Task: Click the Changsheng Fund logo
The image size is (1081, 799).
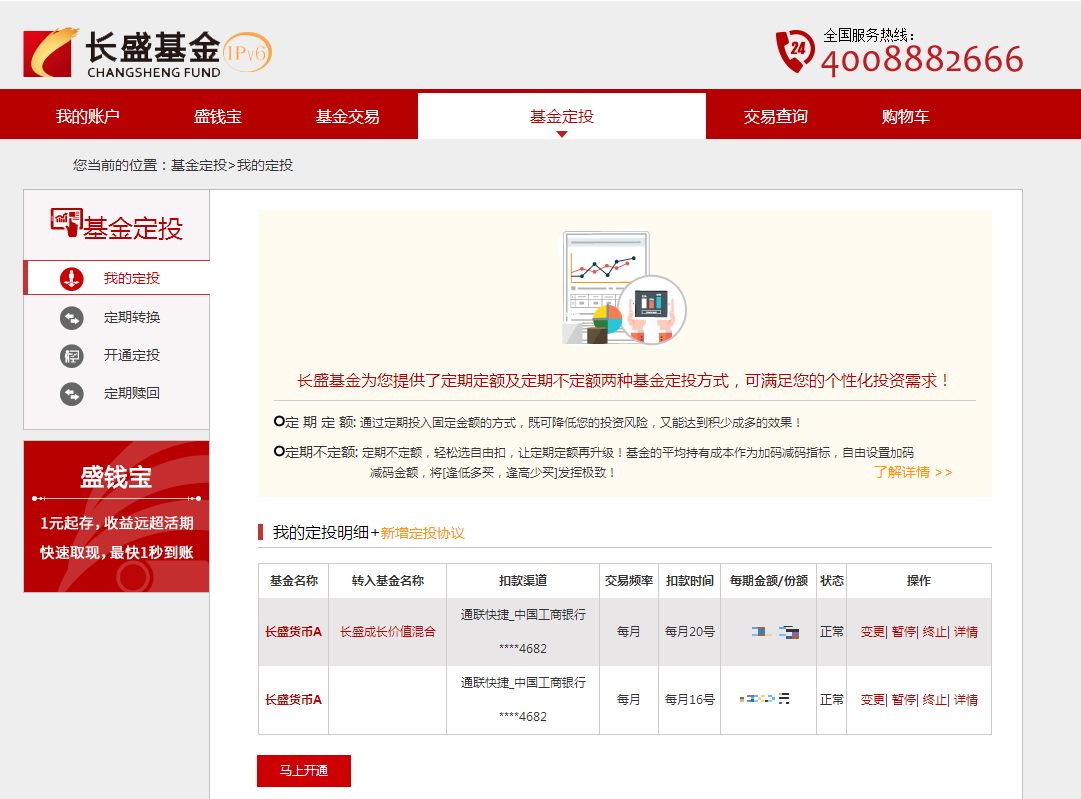Action: pos(122,52)
